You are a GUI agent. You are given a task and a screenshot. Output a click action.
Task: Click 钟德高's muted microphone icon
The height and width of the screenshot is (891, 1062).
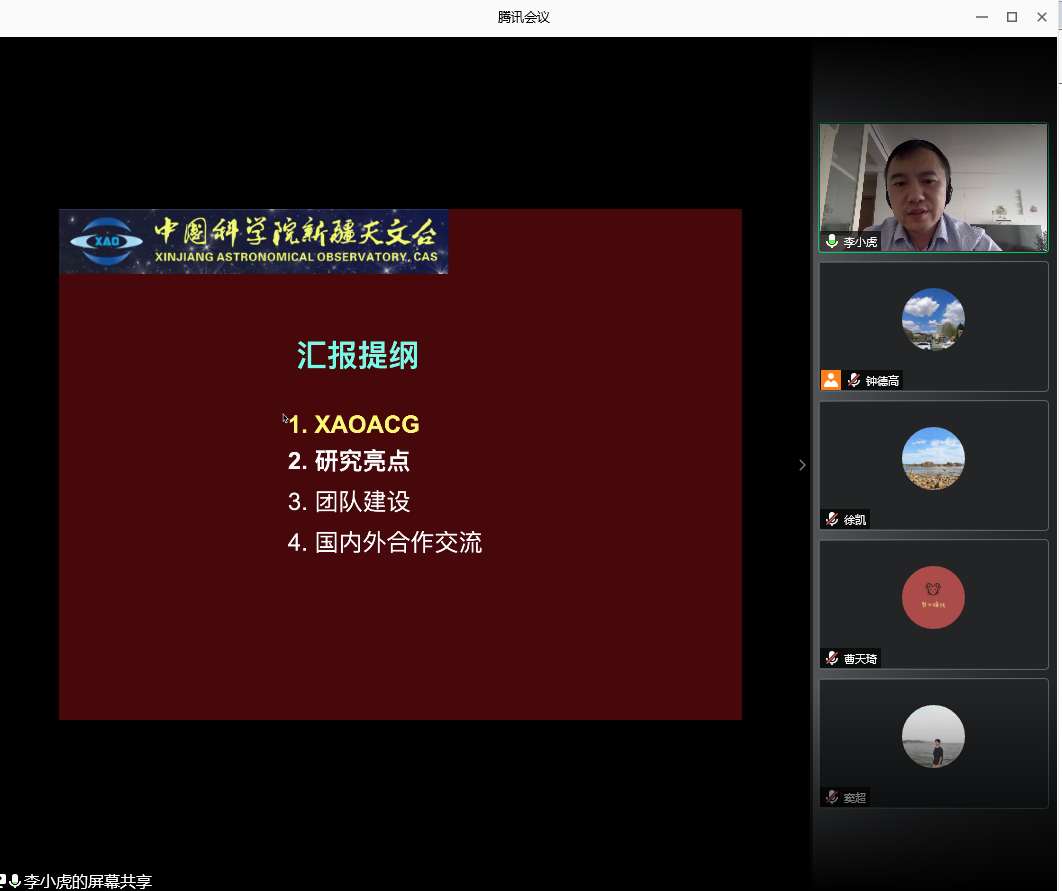pos(854,380)
